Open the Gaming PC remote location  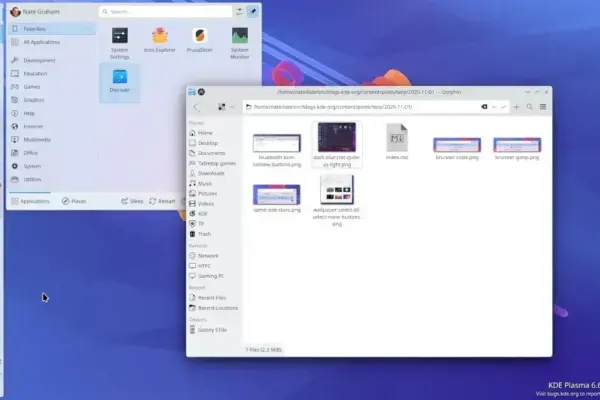point(214,276)
